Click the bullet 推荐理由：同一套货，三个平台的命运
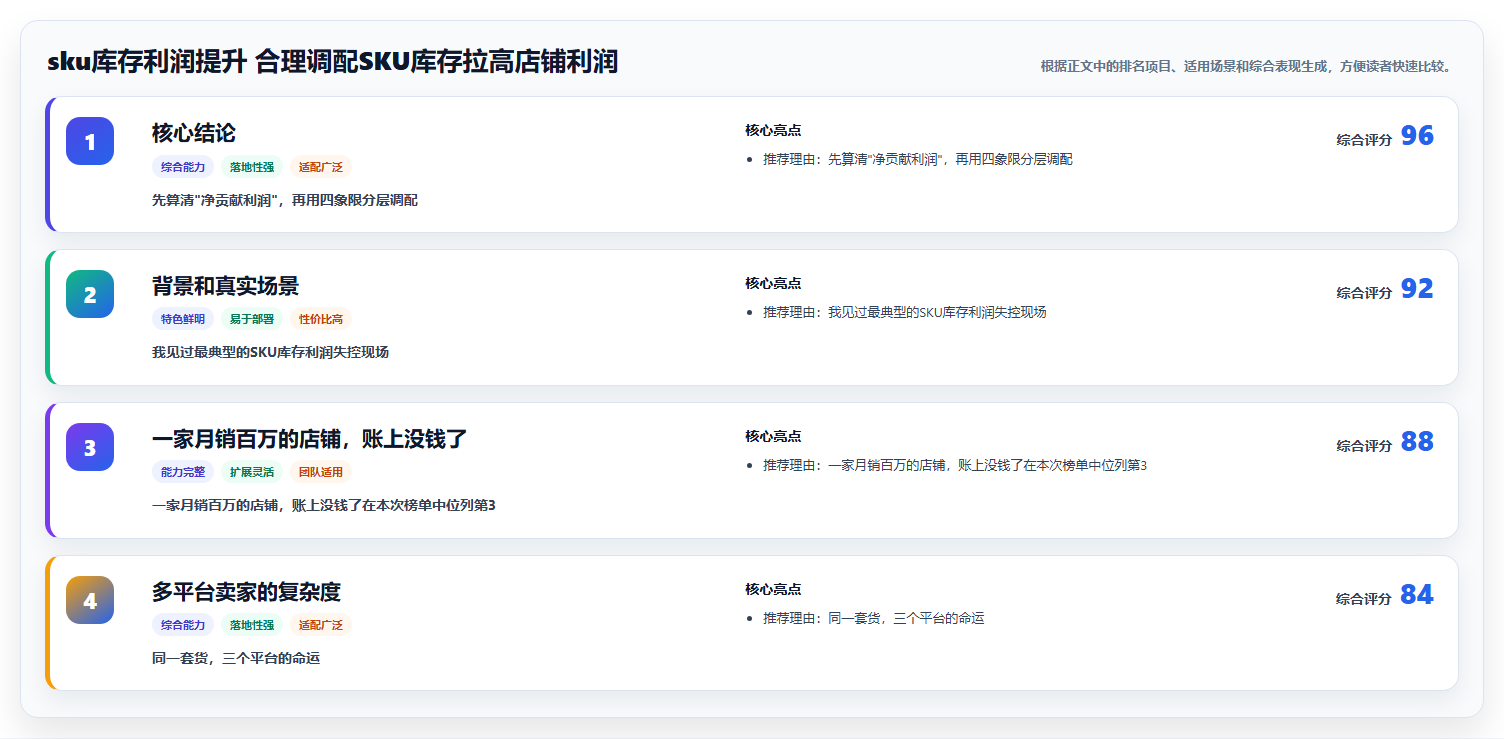The image size is (1504, 739). pos(874,618)
